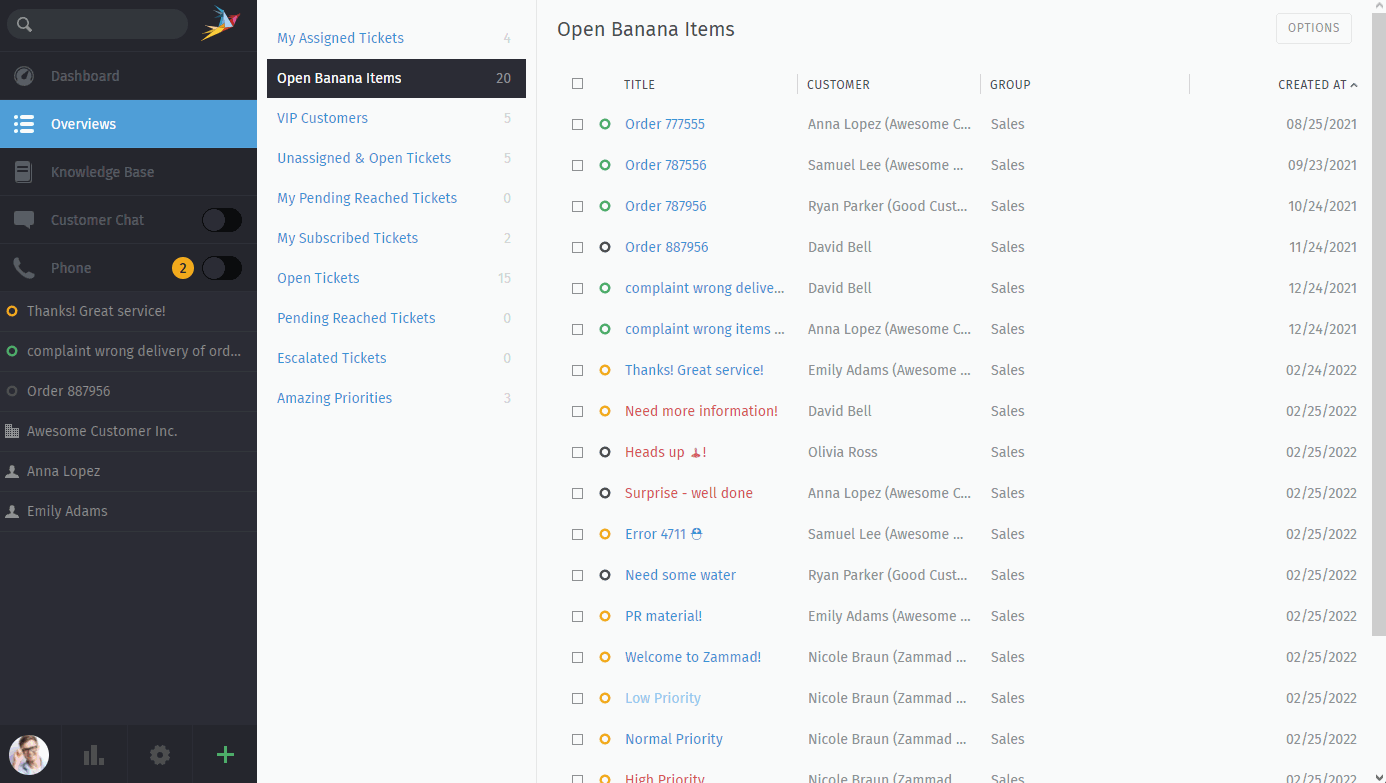Open admin settings with the gear icon
Image resolution: width=1386 pixels, height=783 pixels.
pyautogui.click(x=159, y=754)
